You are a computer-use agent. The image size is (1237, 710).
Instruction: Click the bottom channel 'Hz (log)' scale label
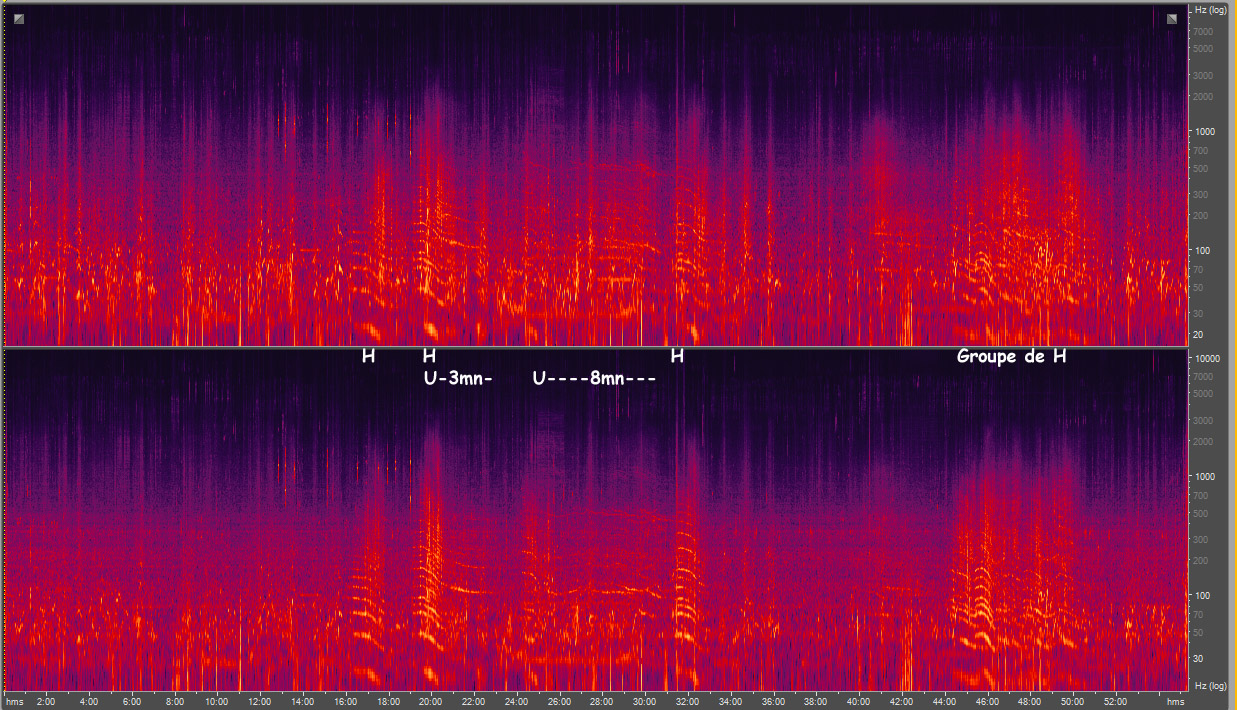[x=1210, y=684]
